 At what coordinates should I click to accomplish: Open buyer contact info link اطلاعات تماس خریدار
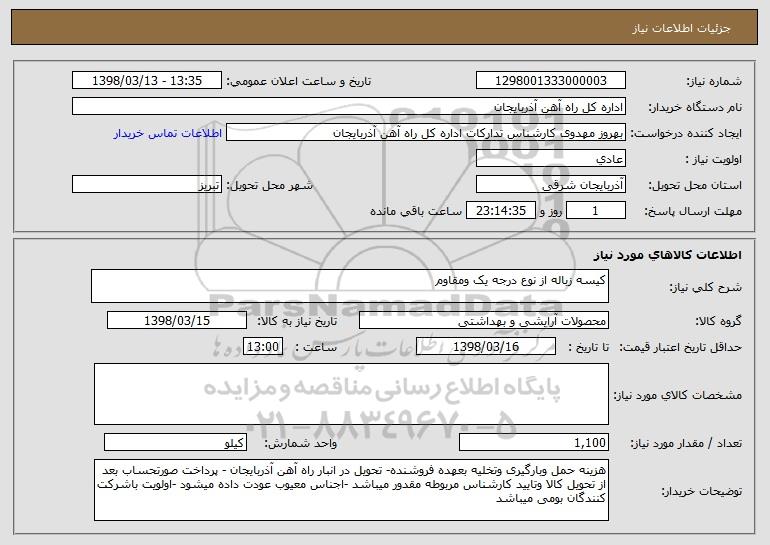click(x=168, y=133)
